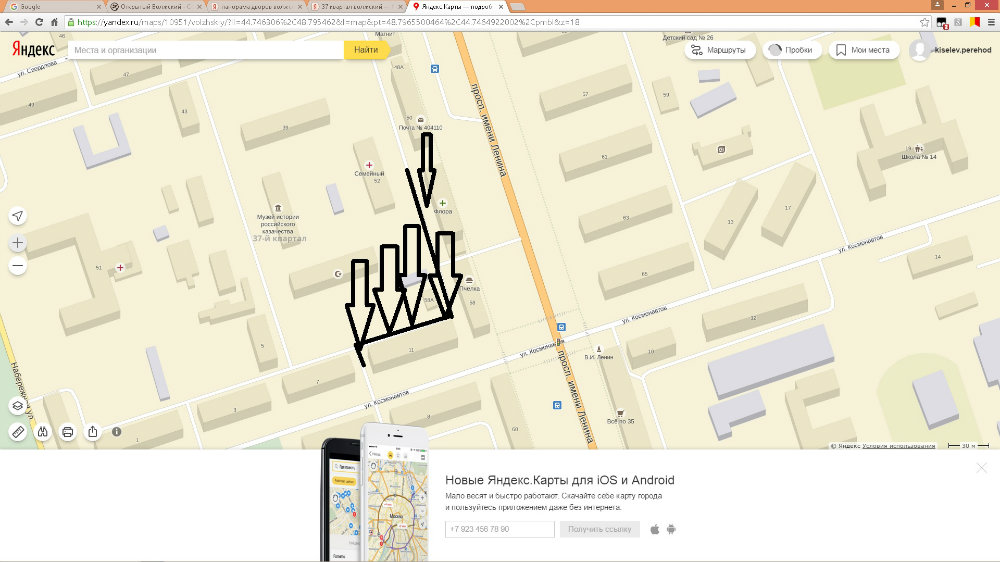Open the info icon in bottom toolbar
Screen dimensions: 1000x562
coord(117,432)
